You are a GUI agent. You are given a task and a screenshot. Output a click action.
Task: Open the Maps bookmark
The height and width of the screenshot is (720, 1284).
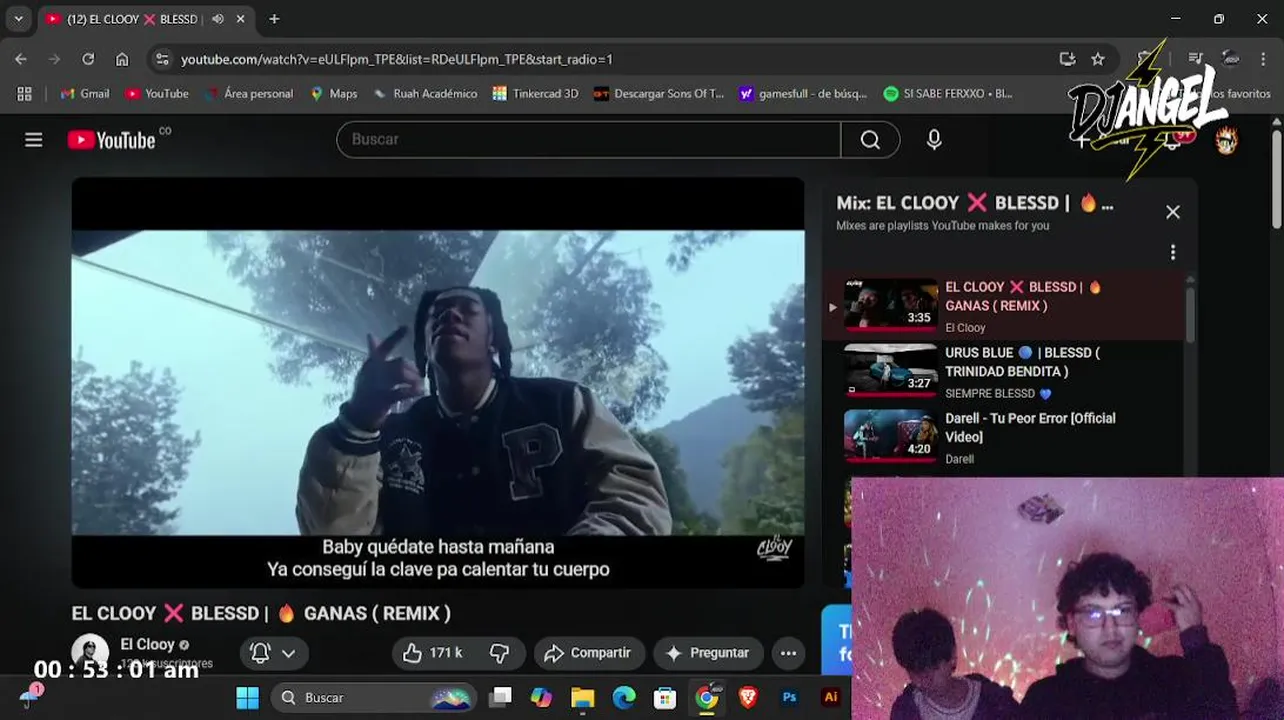tap(333, 93)
